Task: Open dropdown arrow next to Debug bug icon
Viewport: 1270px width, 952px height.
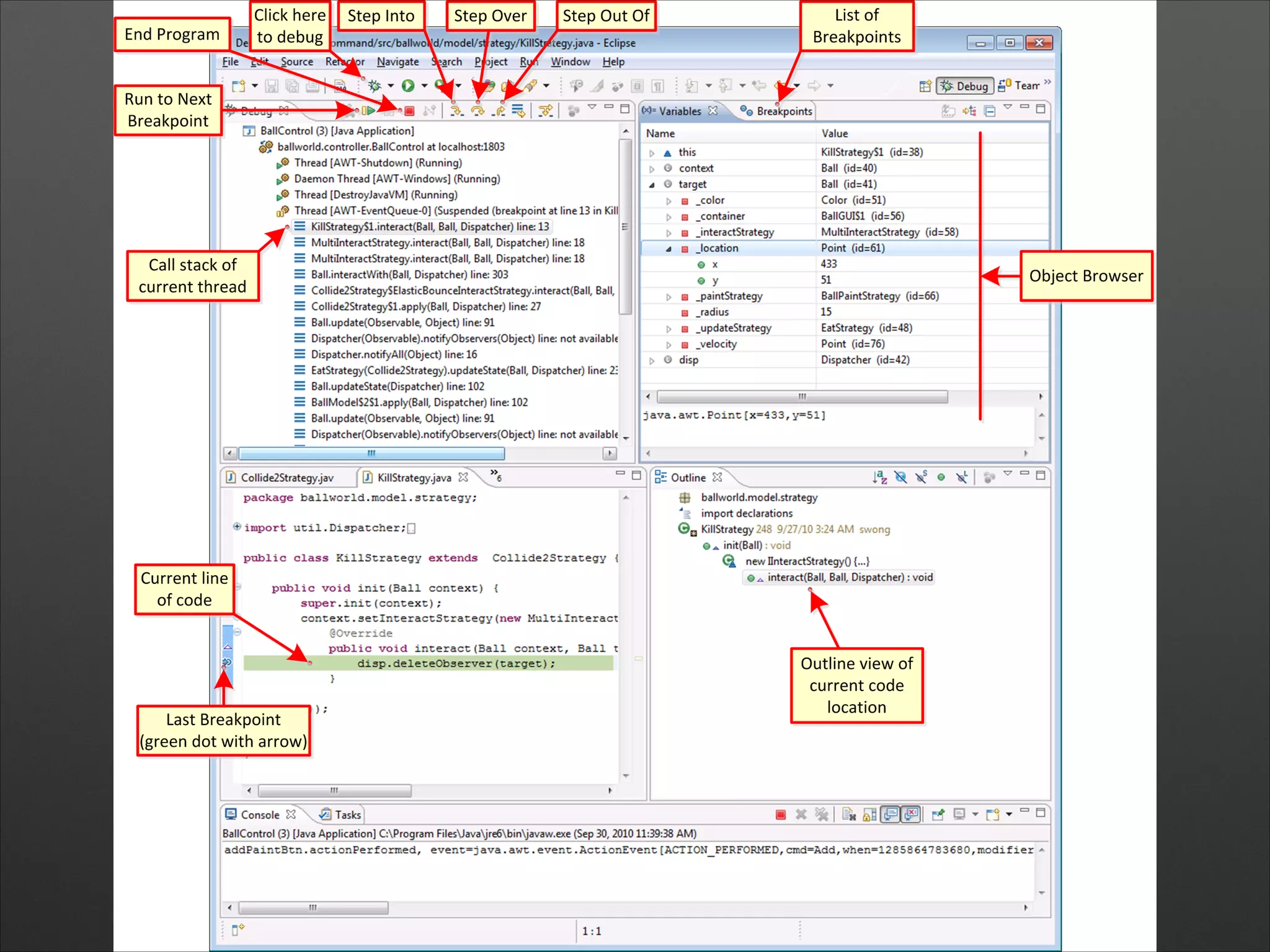Action: point(391,86)
